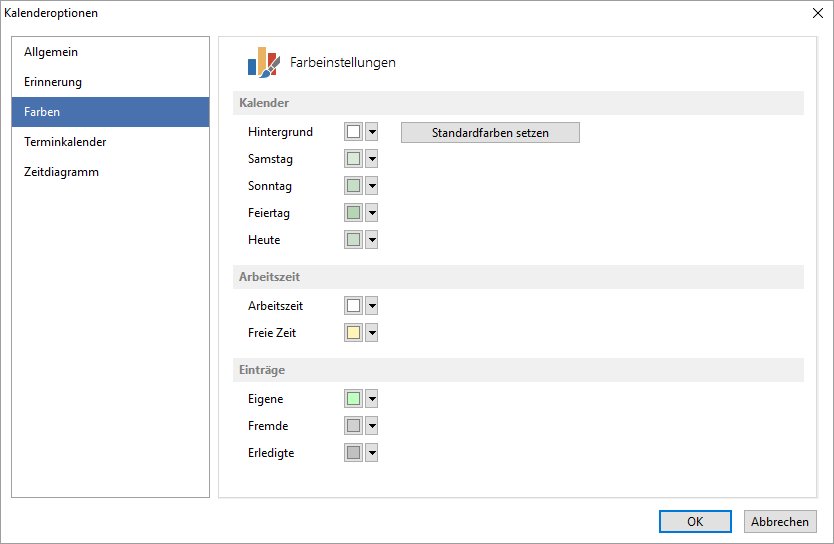This screenshot has height=544, width=834.
Task: Expand the Sonntag color dropdown arrow
Action: click(x=372, y=186)
